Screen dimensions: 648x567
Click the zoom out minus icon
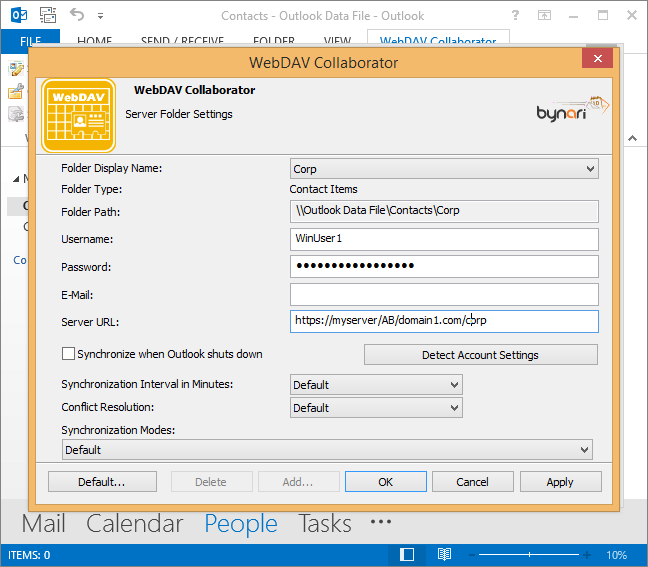point(472,555)
